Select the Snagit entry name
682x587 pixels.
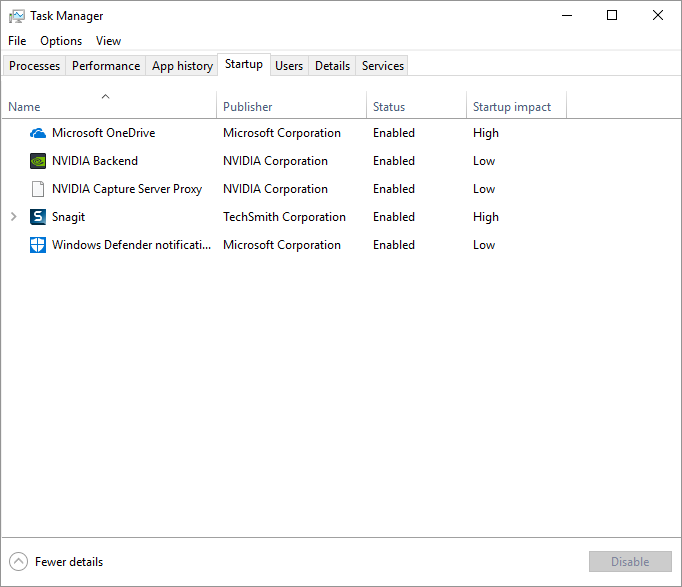pyautogui.click(x=68, y=217)
